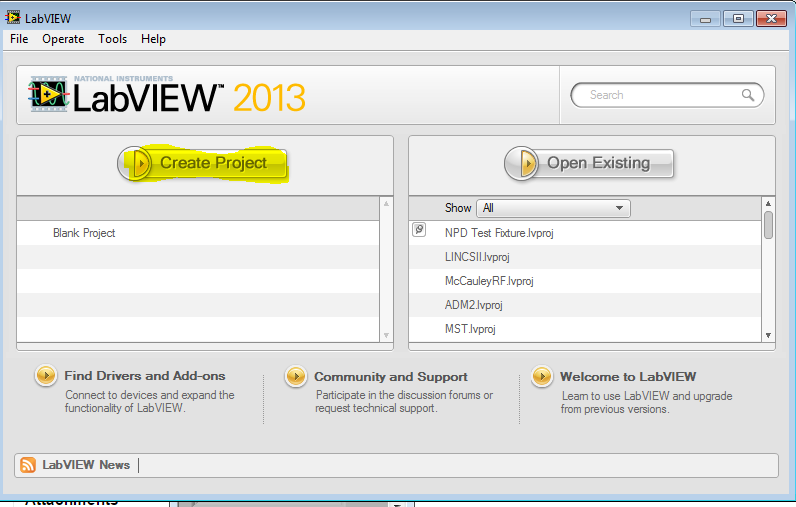Click Find Drivers and Add-ons arrow icon
Screen dimensions: 796x507
point(46,376)
